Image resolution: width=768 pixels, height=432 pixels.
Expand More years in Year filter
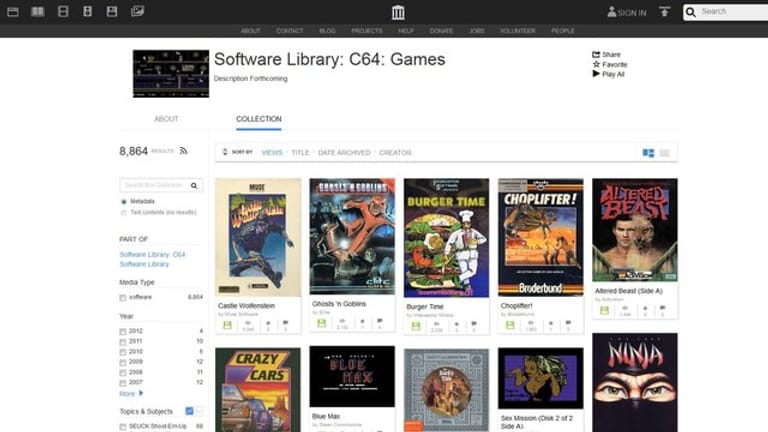point(130,393)
